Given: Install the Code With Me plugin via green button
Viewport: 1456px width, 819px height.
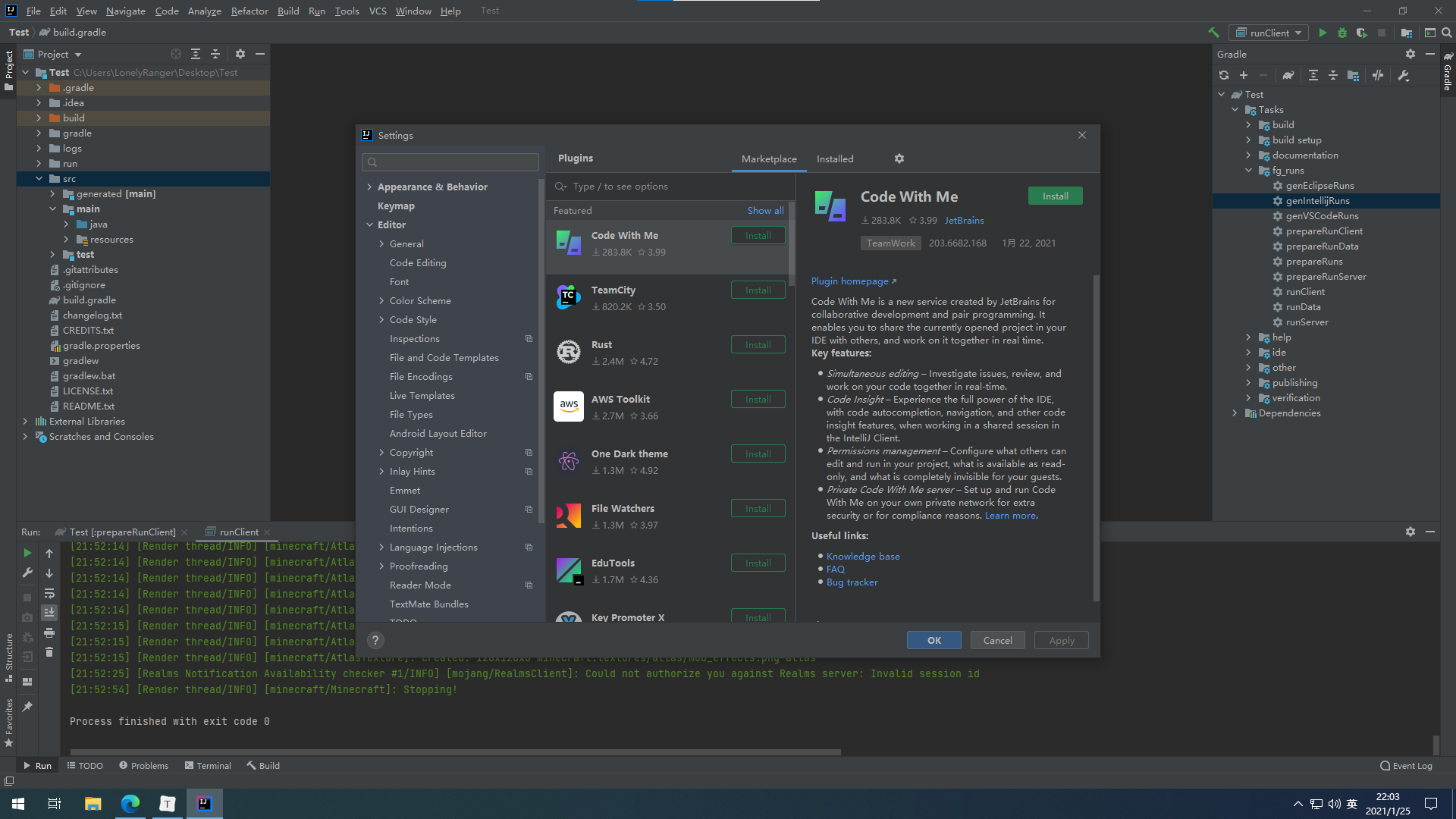Looking at the screenshot, I should click(1055, 196).
